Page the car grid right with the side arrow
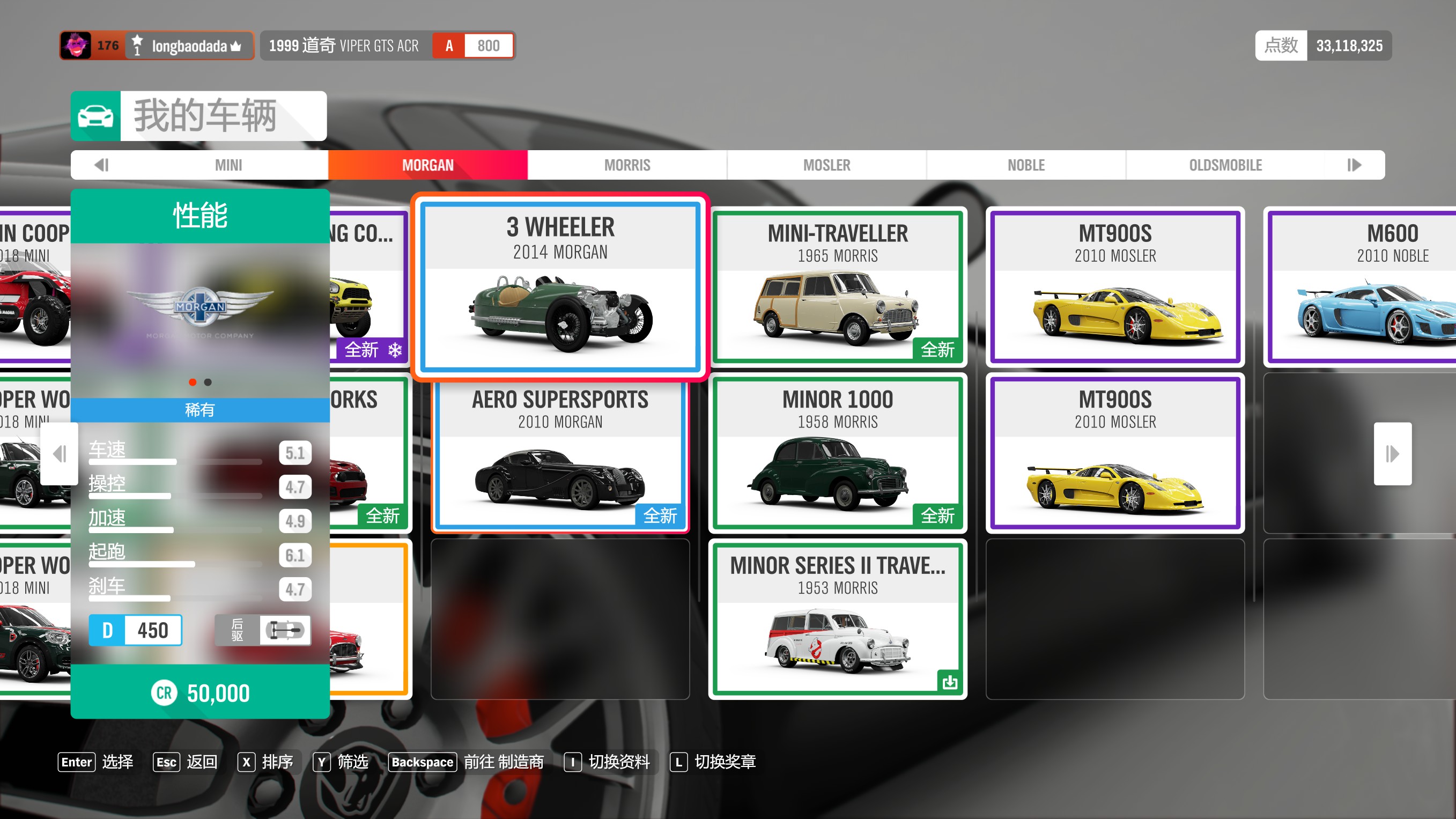This screenshot has height=819, width=1456. [1392, 453]
